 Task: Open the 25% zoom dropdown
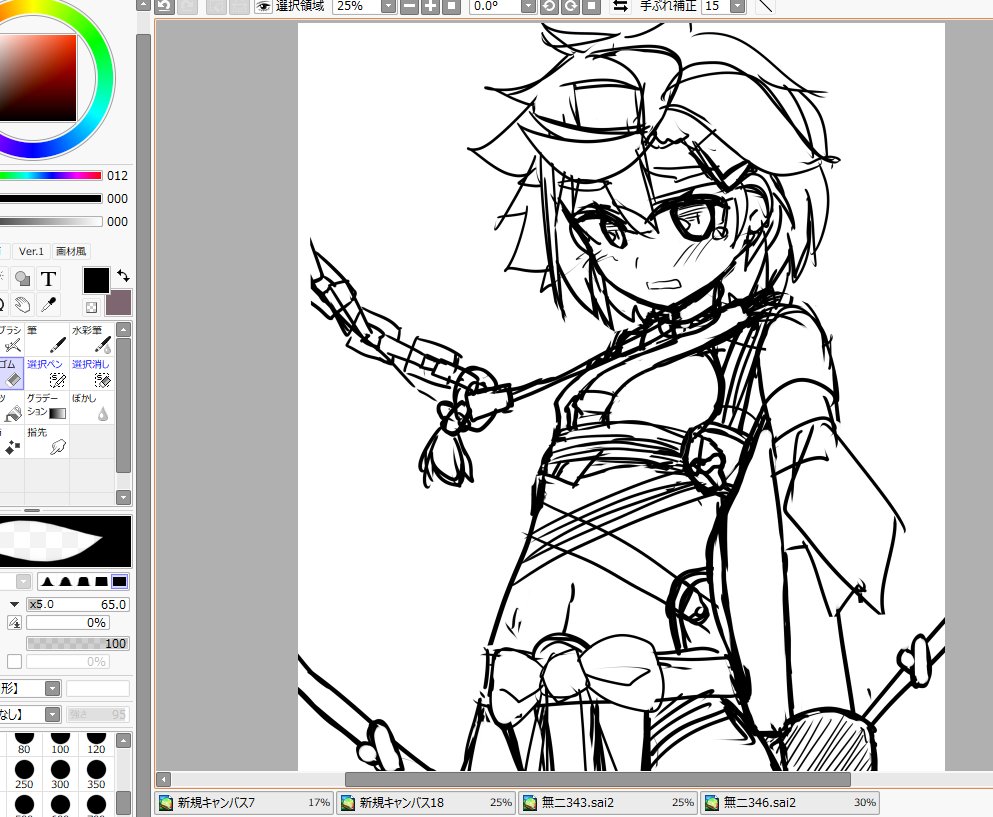click(388, 6)
